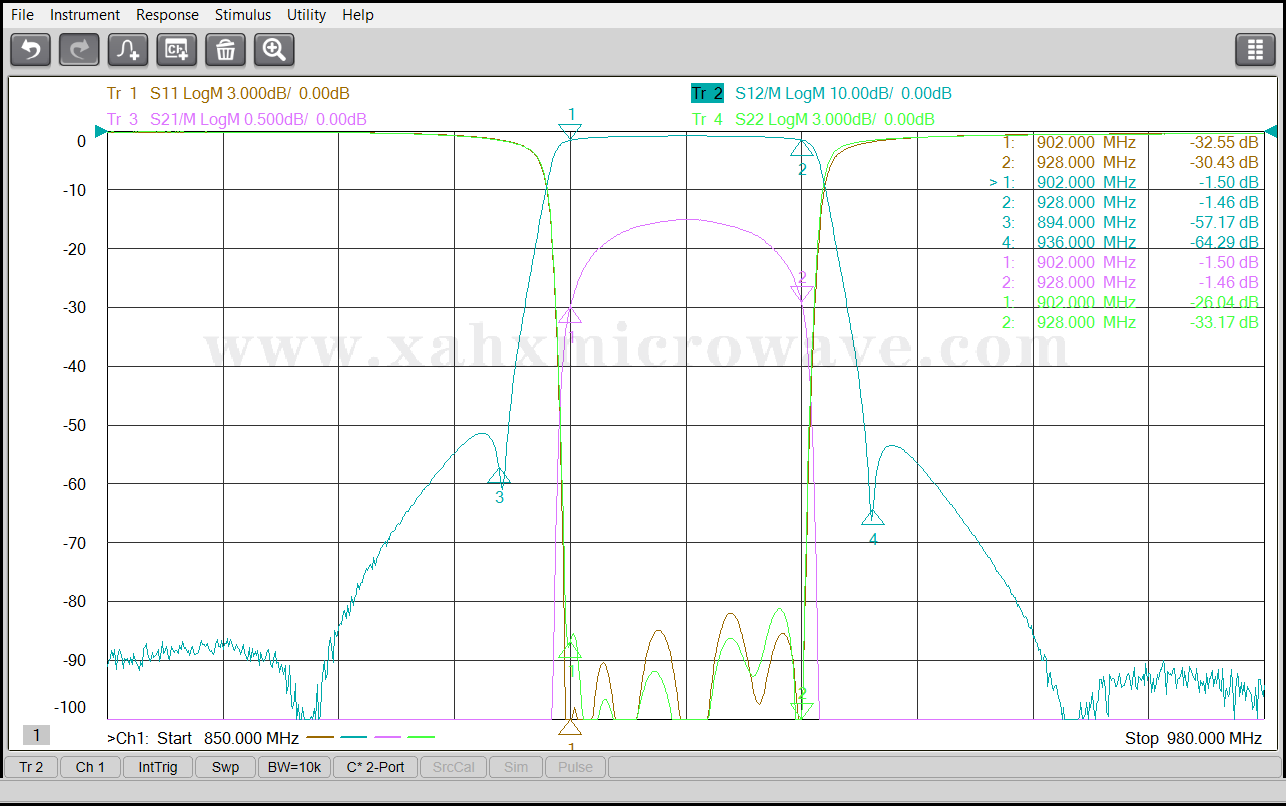
Task: Open the grid panel icon at top right
Action: tap(1255, 49)
